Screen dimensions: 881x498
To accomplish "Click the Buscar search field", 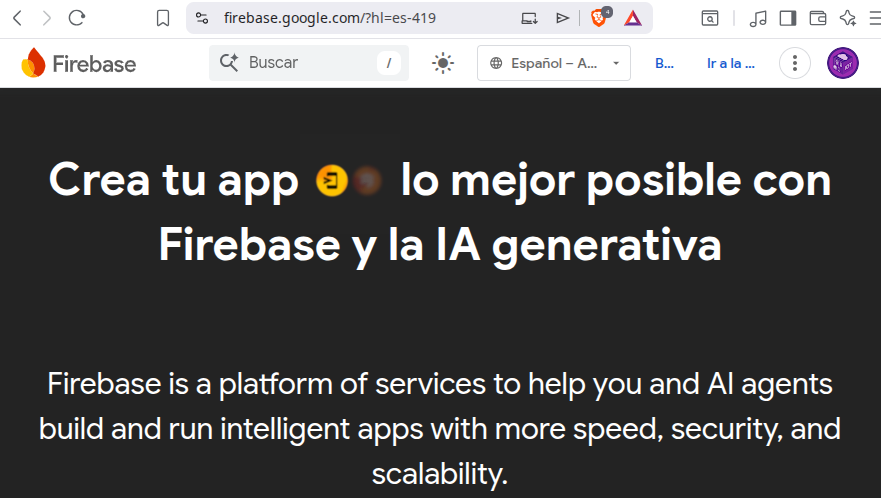I will click(309, 63).
